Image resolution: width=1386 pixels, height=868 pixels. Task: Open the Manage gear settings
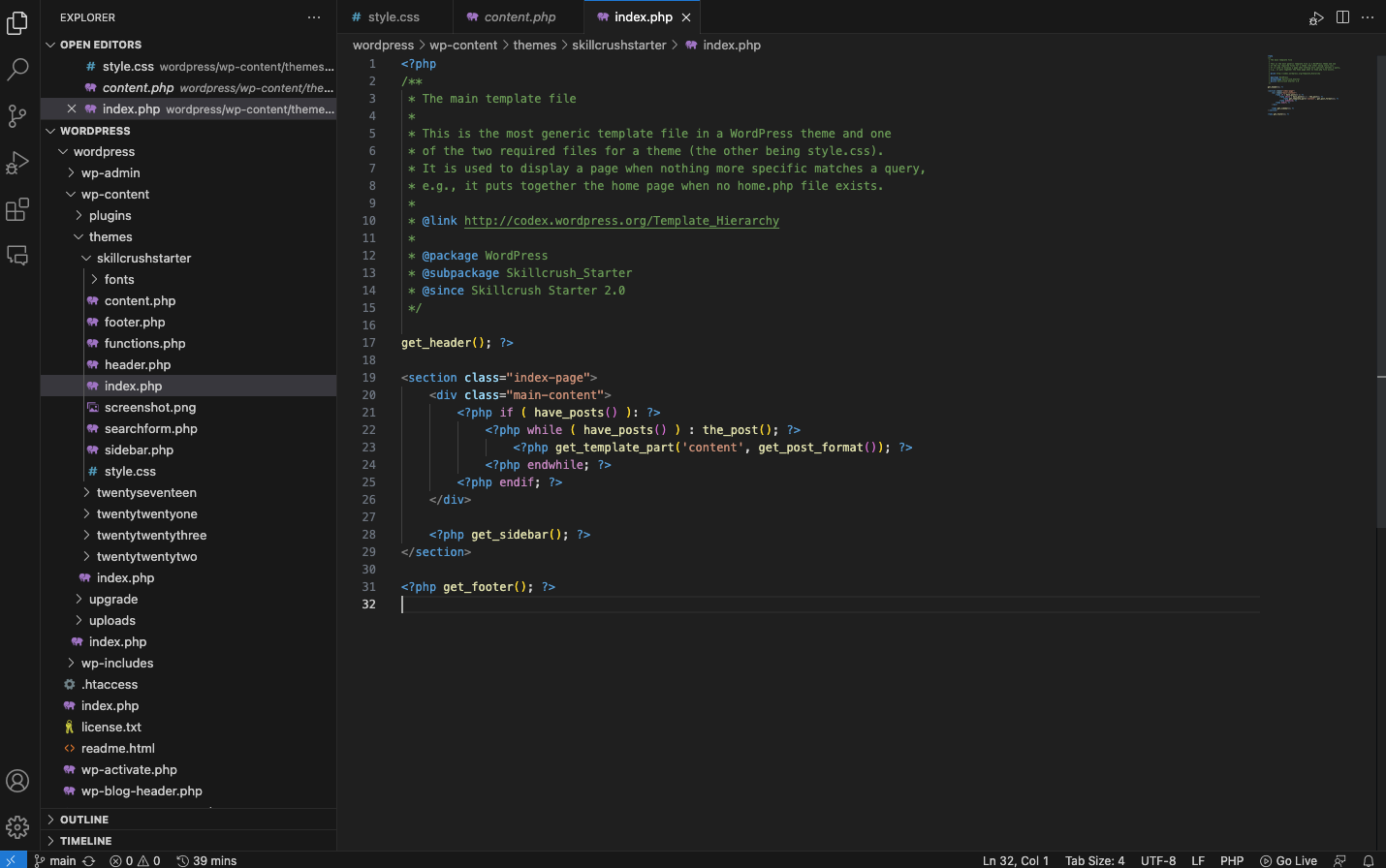click(x=17, y=827)
